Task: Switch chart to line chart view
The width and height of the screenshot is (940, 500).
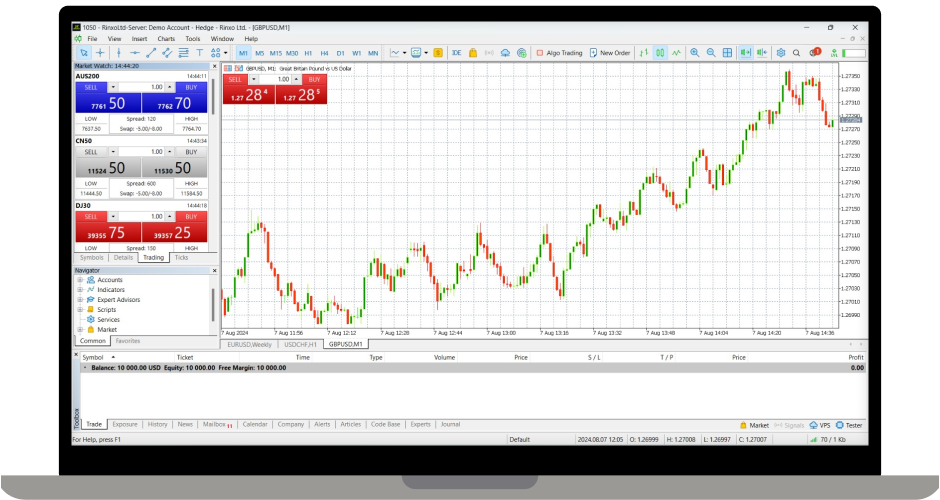Action: (677, 52)
